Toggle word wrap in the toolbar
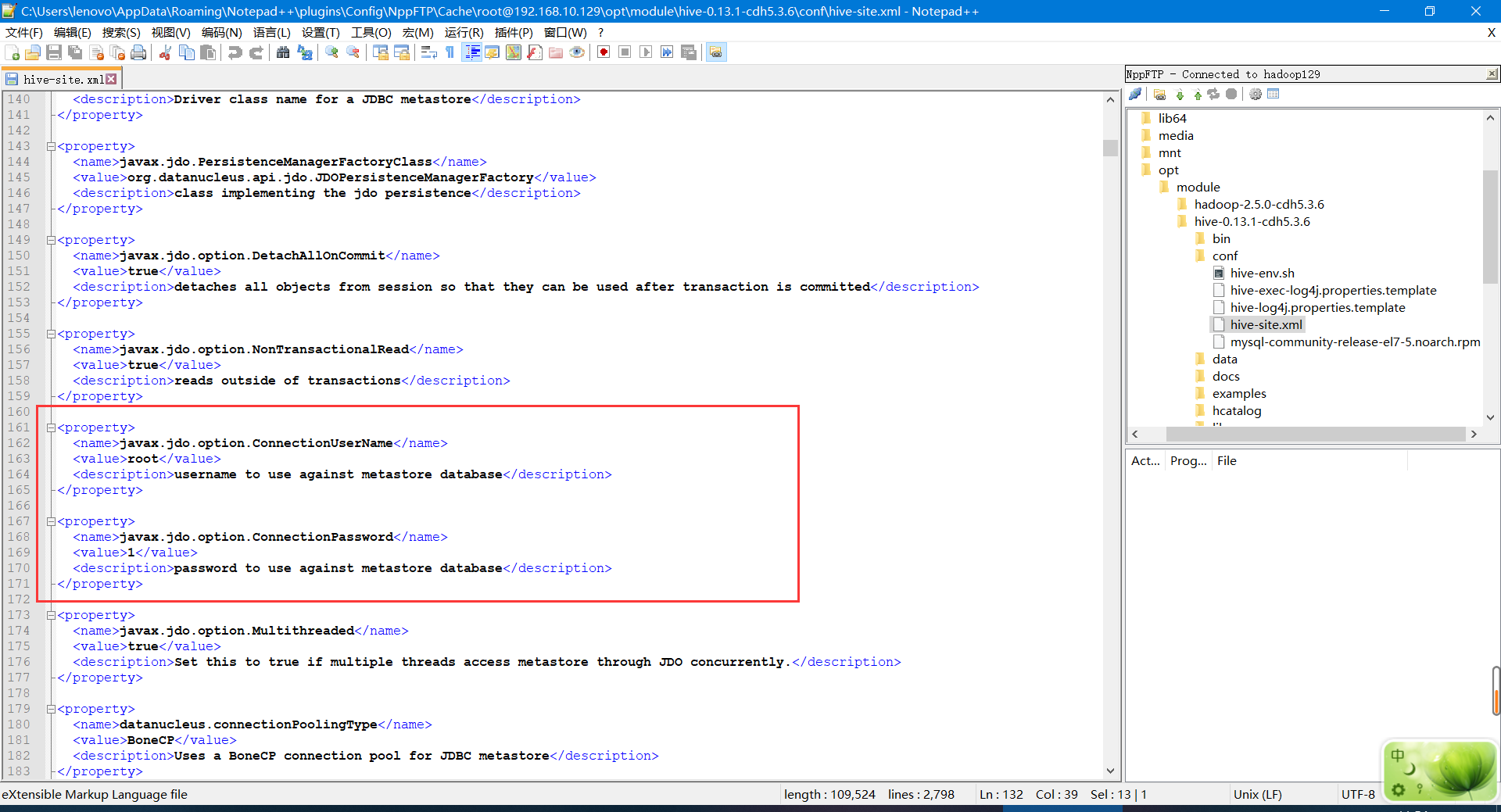 click(429, 52)
